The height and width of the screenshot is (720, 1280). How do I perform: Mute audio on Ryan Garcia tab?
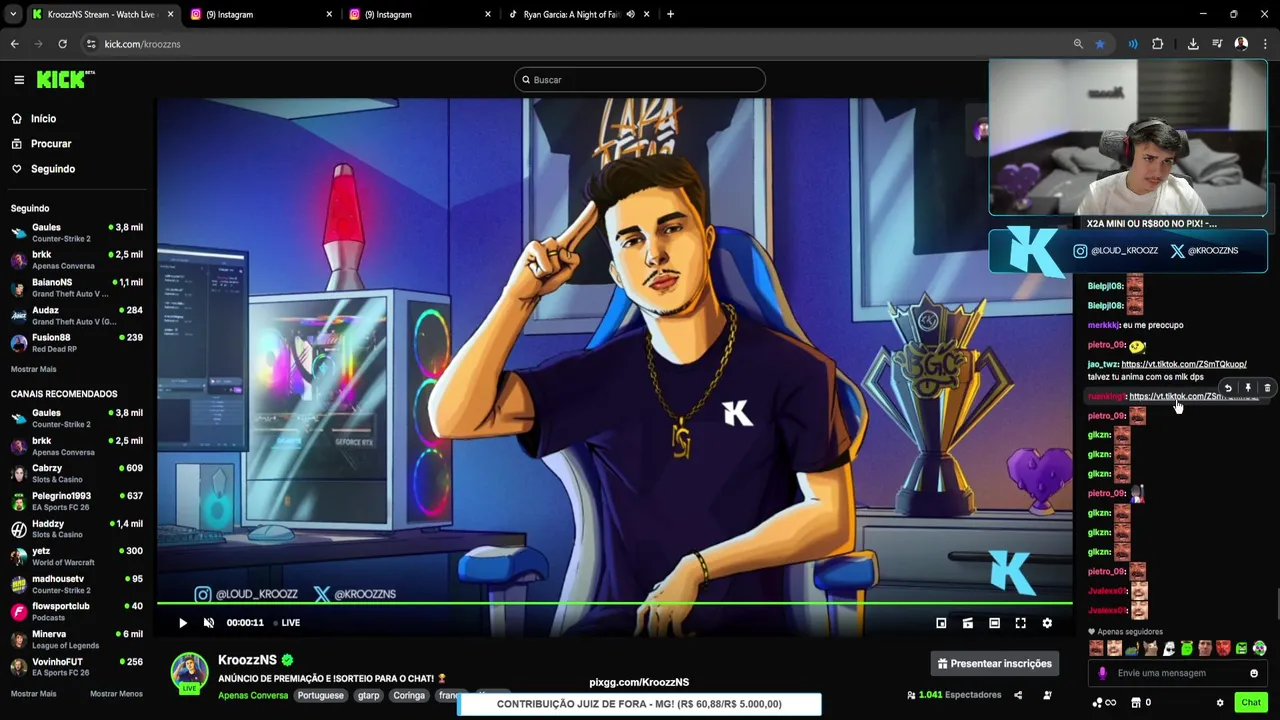click(630, 14)
